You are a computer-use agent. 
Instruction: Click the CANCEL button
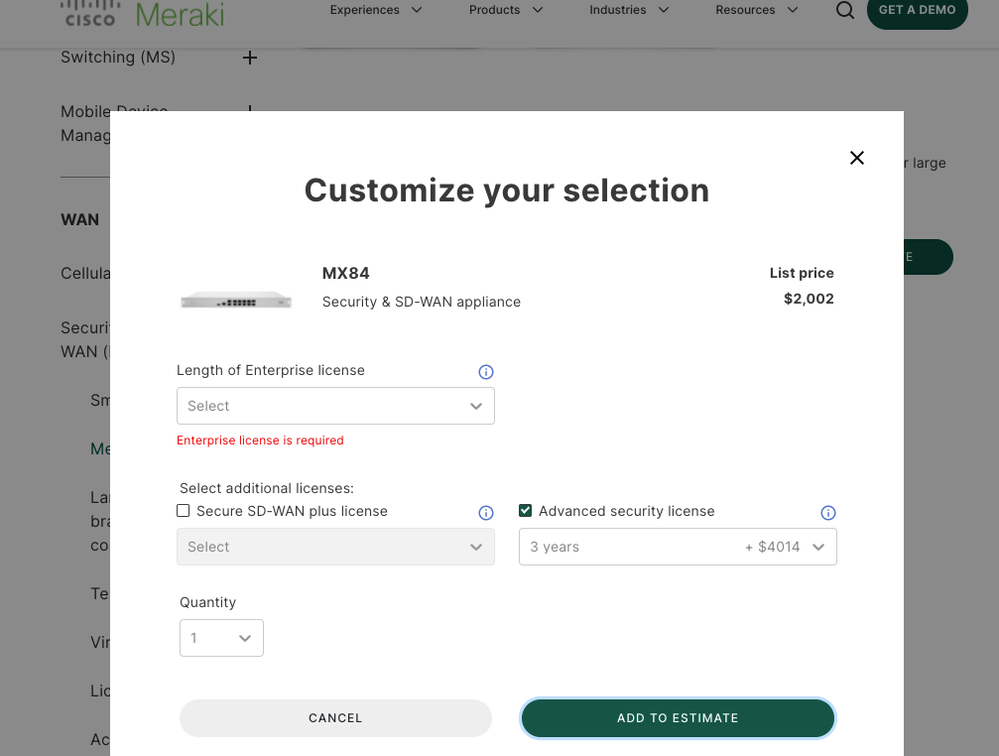[x=335, y=718]
